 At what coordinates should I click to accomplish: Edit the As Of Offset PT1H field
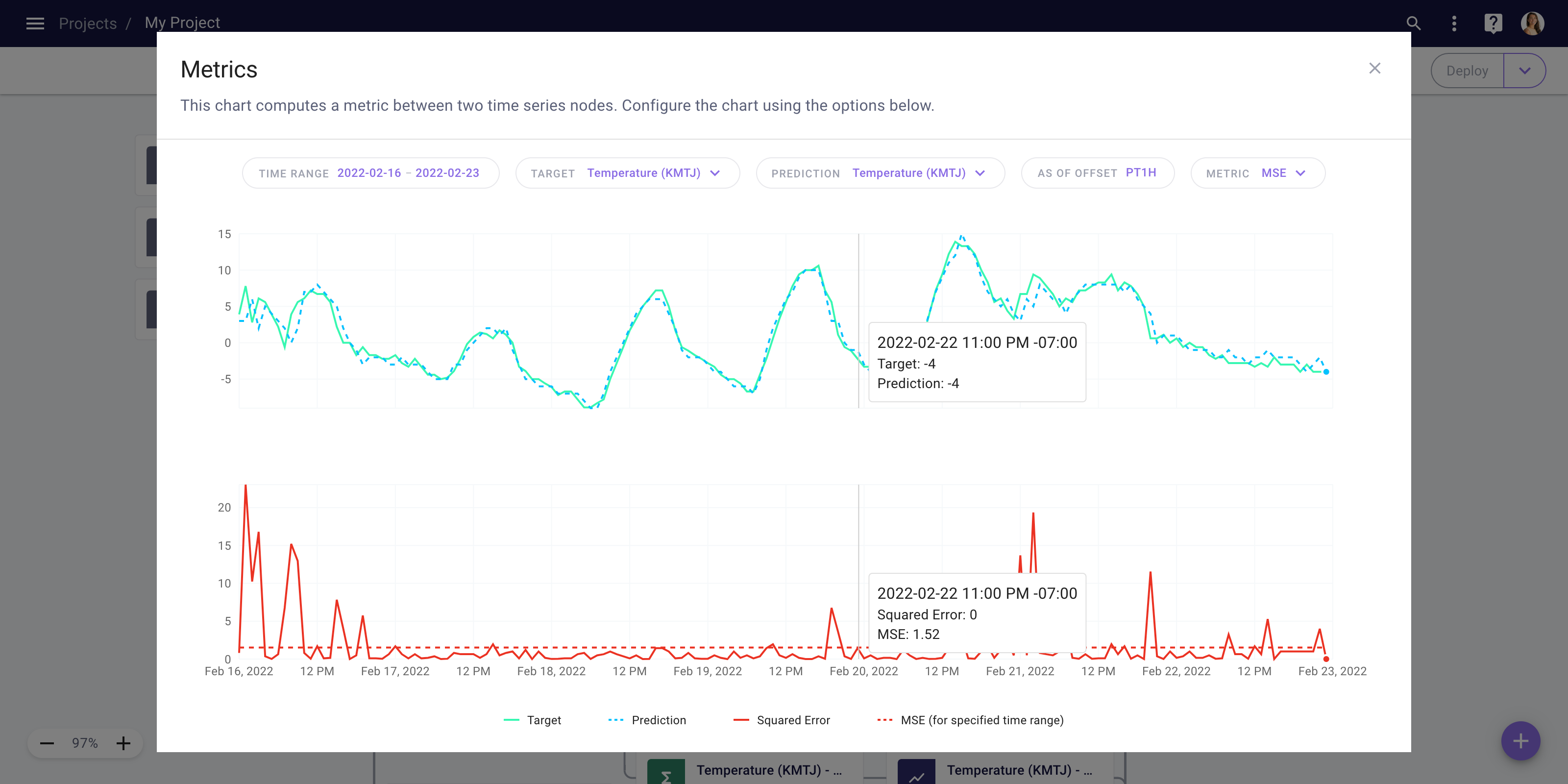[1097, 173]
